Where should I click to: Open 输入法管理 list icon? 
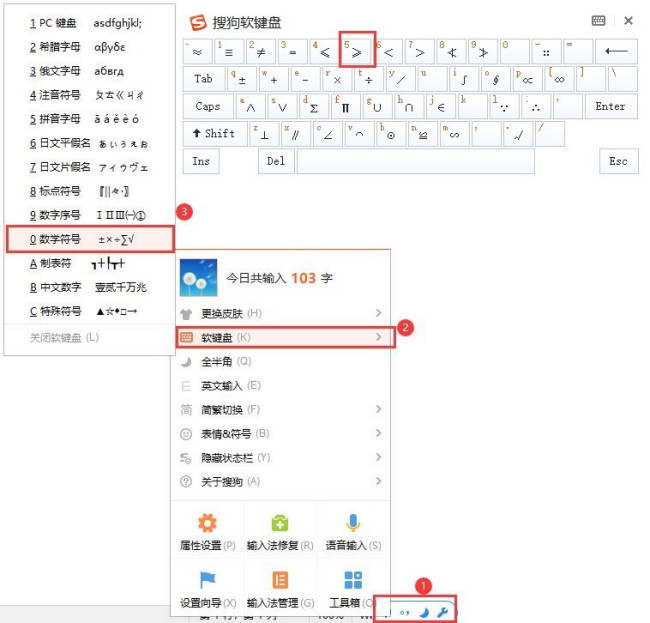point(280,580)
